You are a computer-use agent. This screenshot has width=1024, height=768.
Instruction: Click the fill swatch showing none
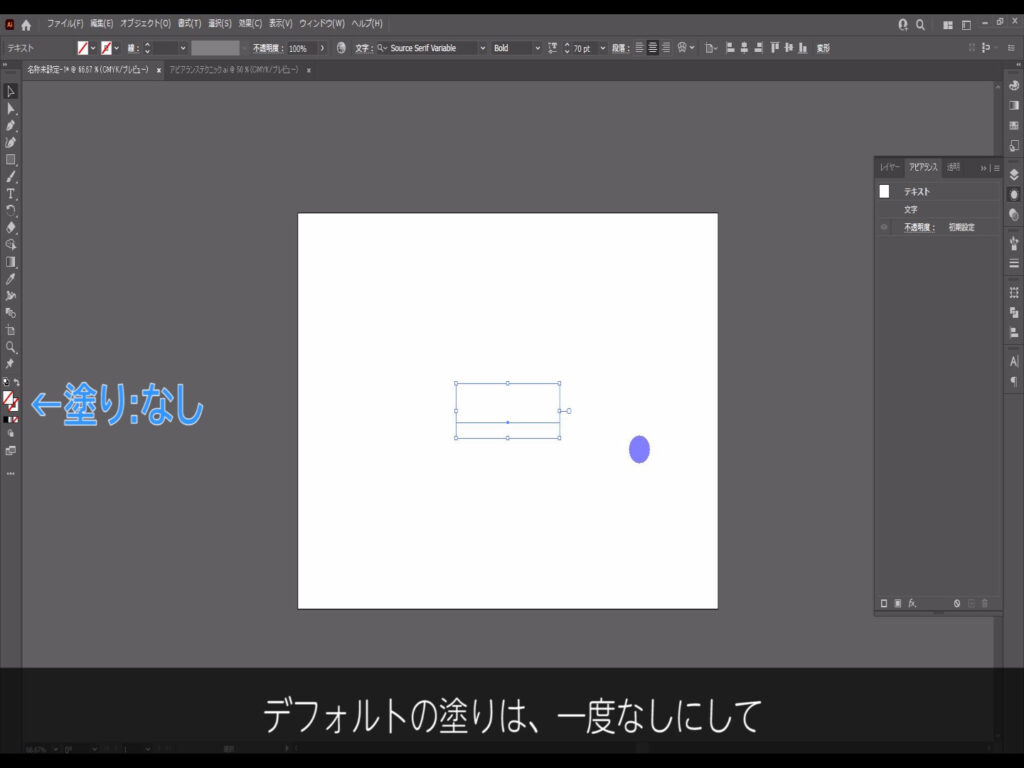point(10,398)
